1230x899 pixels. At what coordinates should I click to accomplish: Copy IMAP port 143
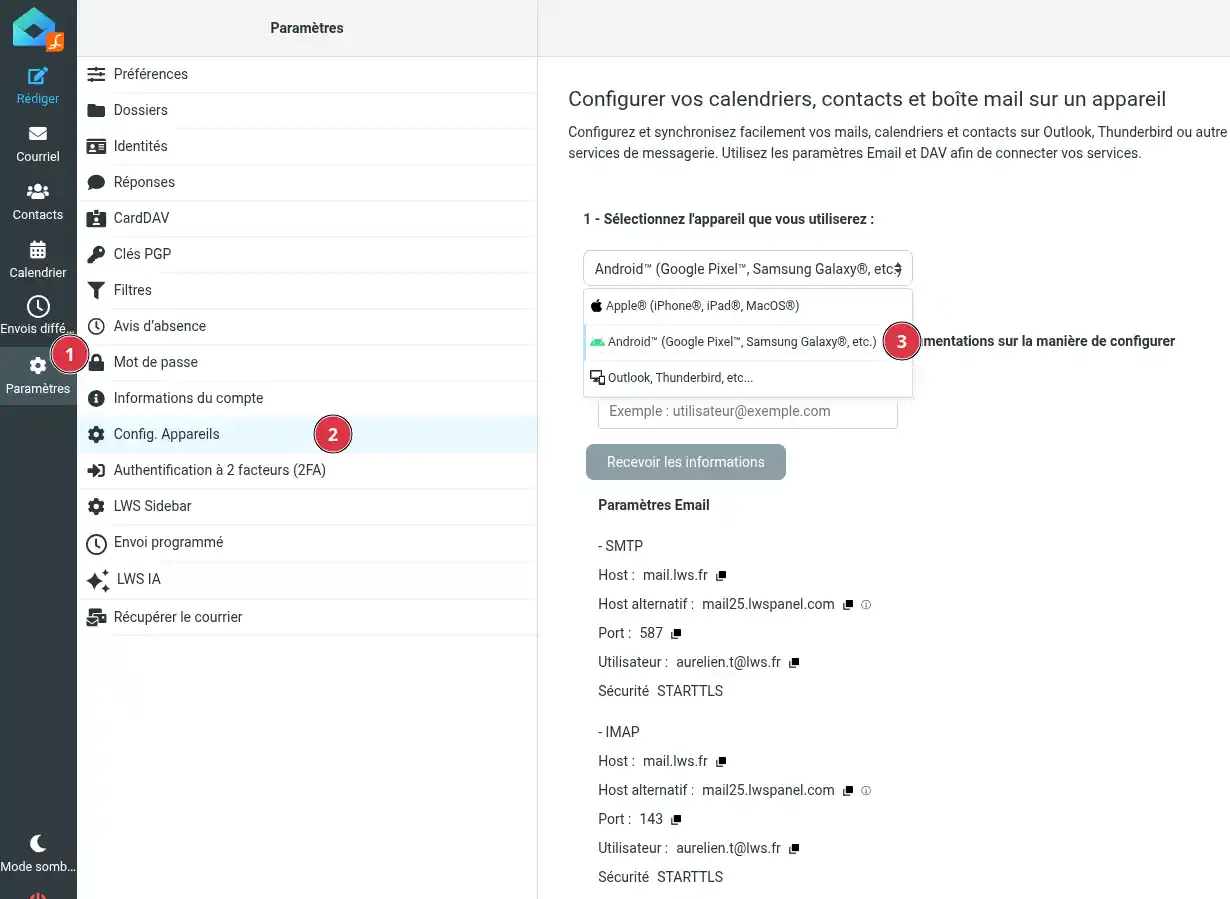tap(676, 820)
